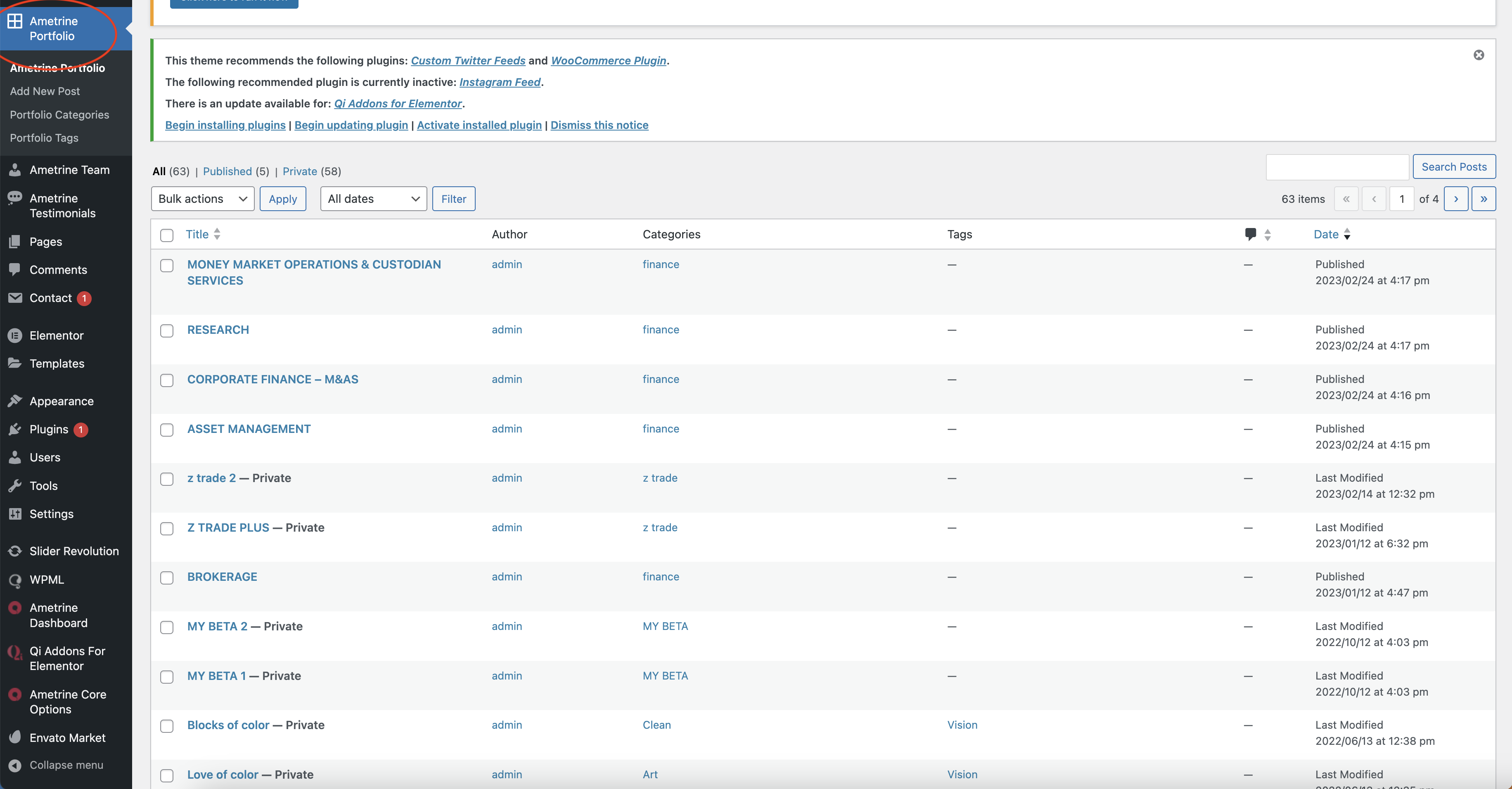Open the ASSET MANAGEMENT post link
1512x789 pixels.
[x=249, y=429]
